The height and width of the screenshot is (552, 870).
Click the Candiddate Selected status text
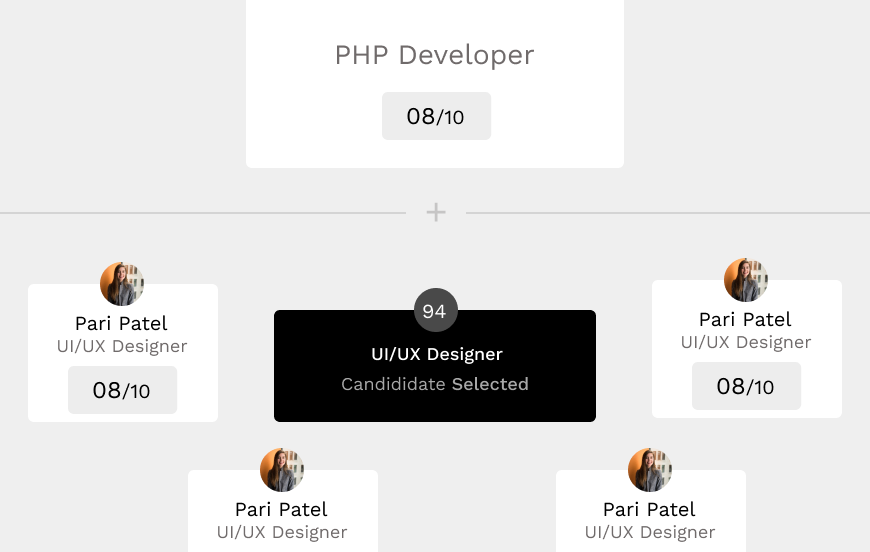tap(435, 384)
